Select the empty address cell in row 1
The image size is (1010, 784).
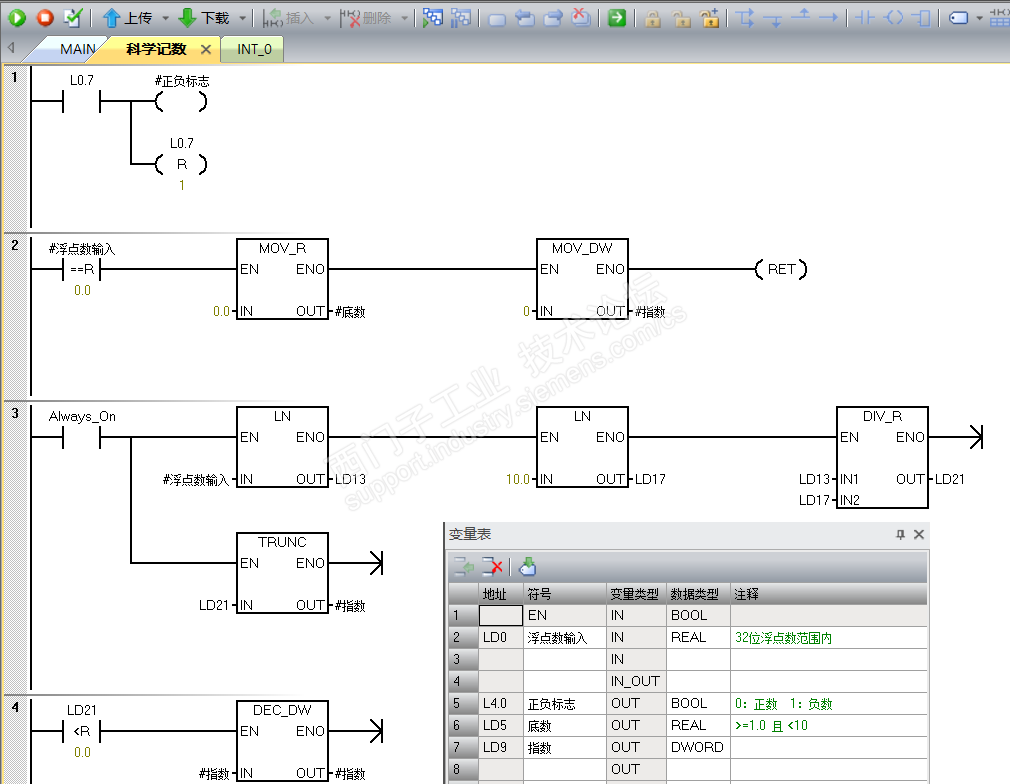[x=500, y=616]
